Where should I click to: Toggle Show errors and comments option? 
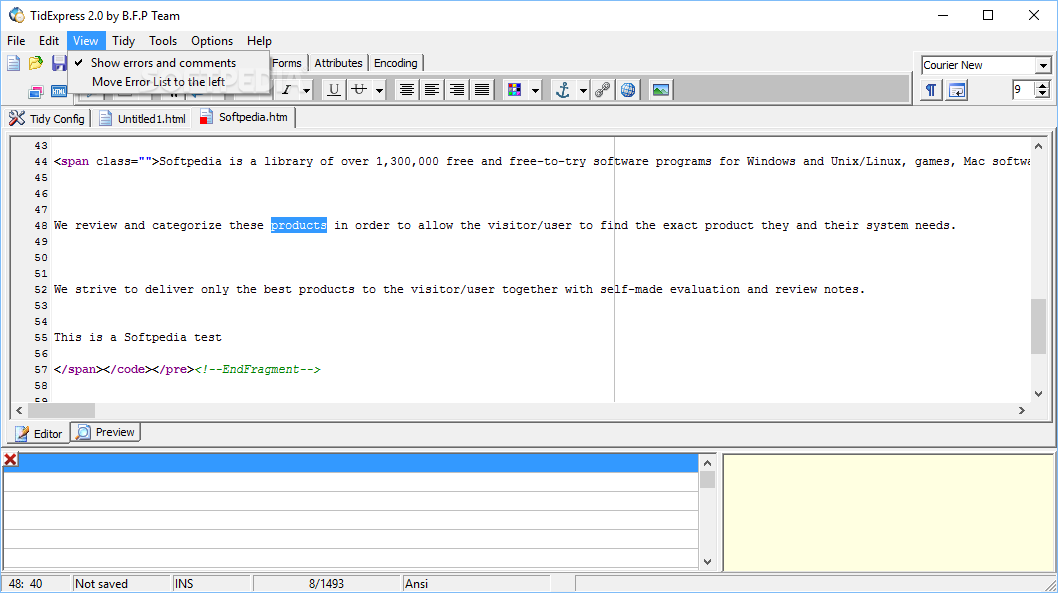[x=163, y=63]
